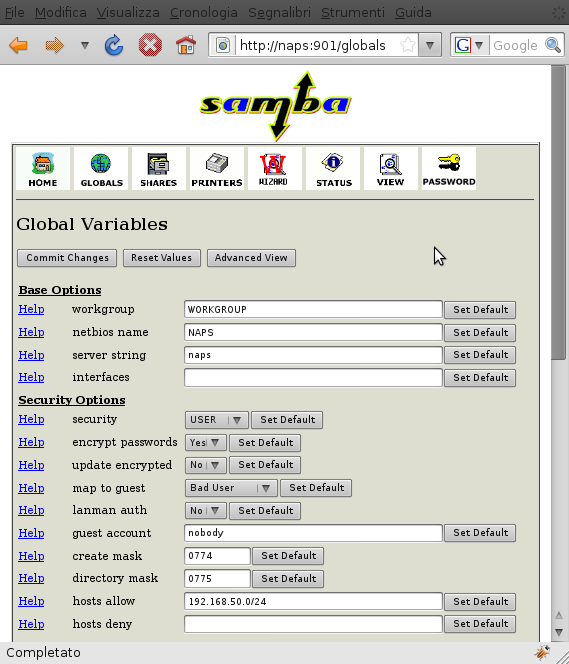Click the hosts allow field
569x664 pixels.
point(313,601)
